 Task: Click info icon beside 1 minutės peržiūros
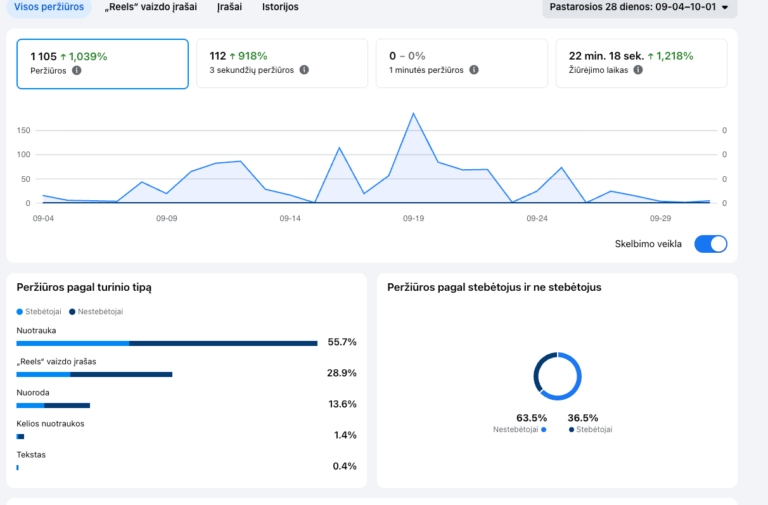(x=474, y=70)
